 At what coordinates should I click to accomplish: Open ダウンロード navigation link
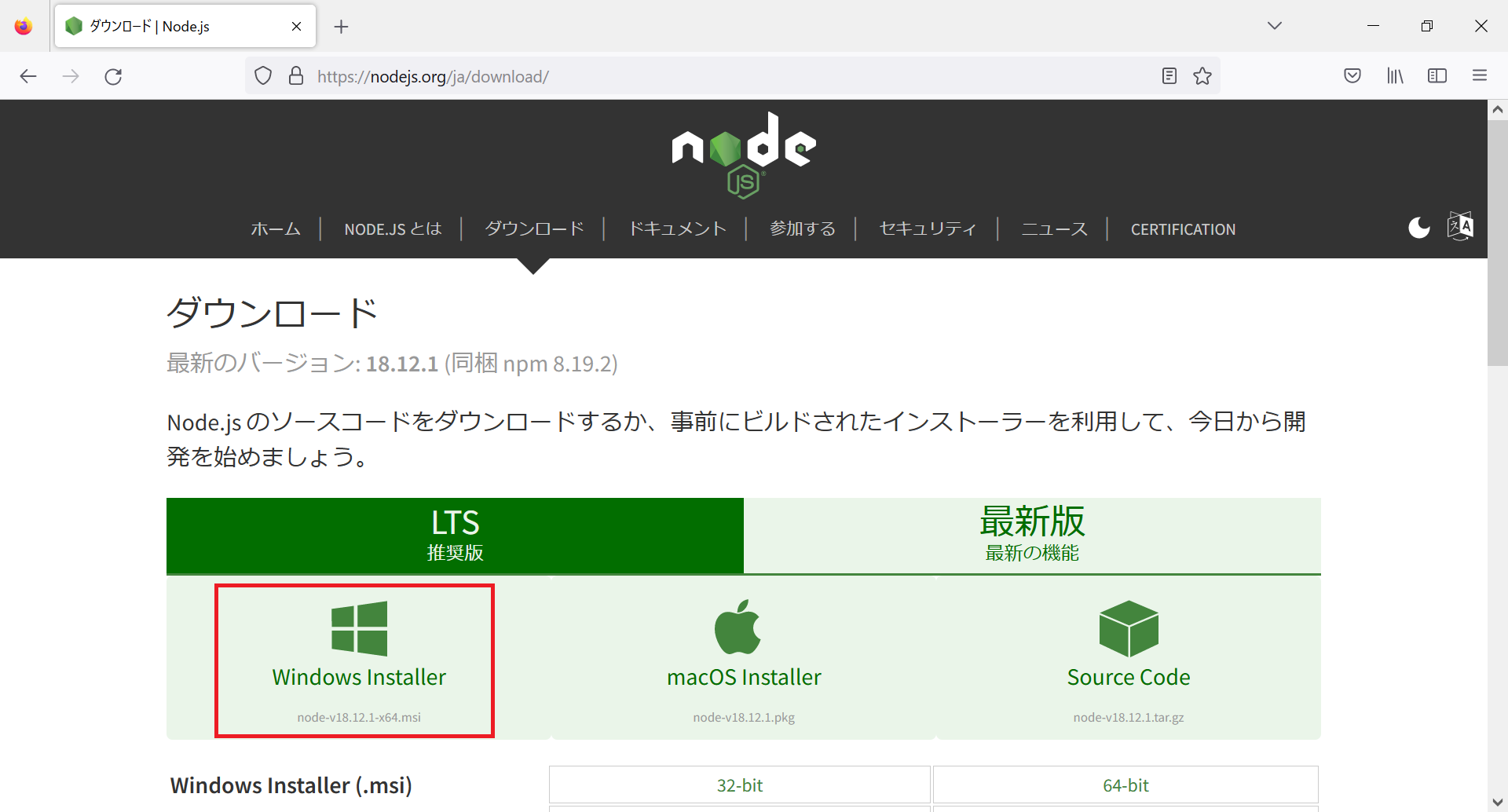pyautogui.click(x=534, y=229)
